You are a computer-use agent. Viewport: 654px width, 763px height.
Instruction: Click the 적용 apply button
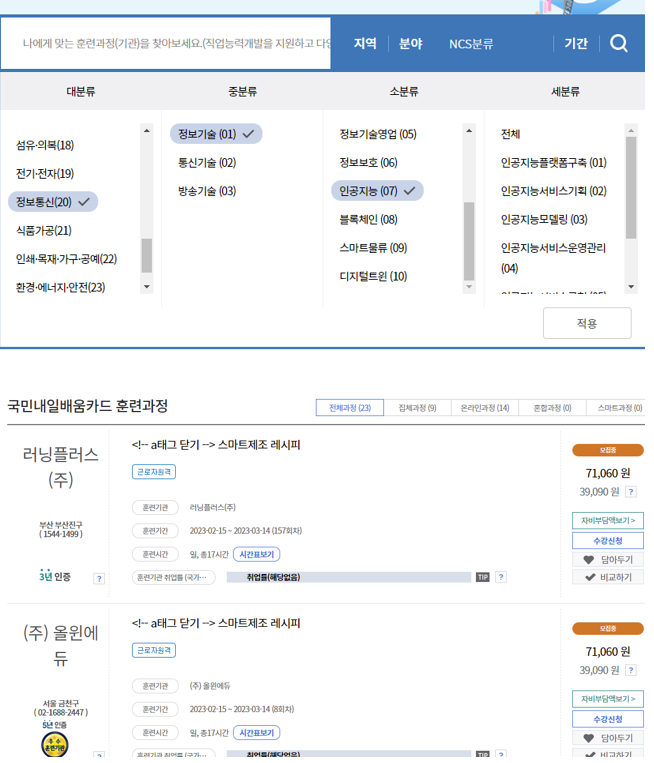pos(587,323)
